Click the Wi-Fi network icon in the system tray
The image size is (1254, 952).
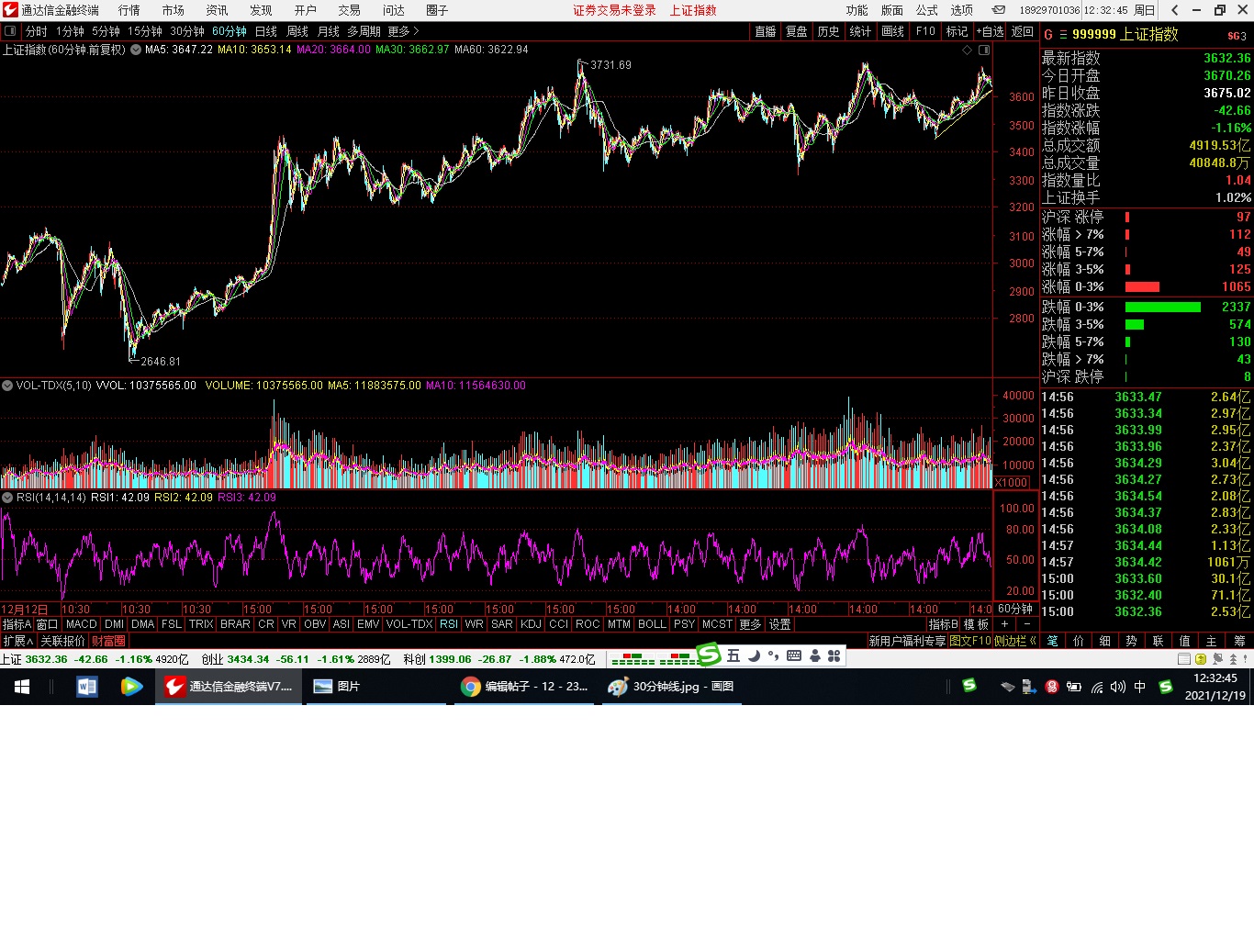click(x=1096, y=686)
